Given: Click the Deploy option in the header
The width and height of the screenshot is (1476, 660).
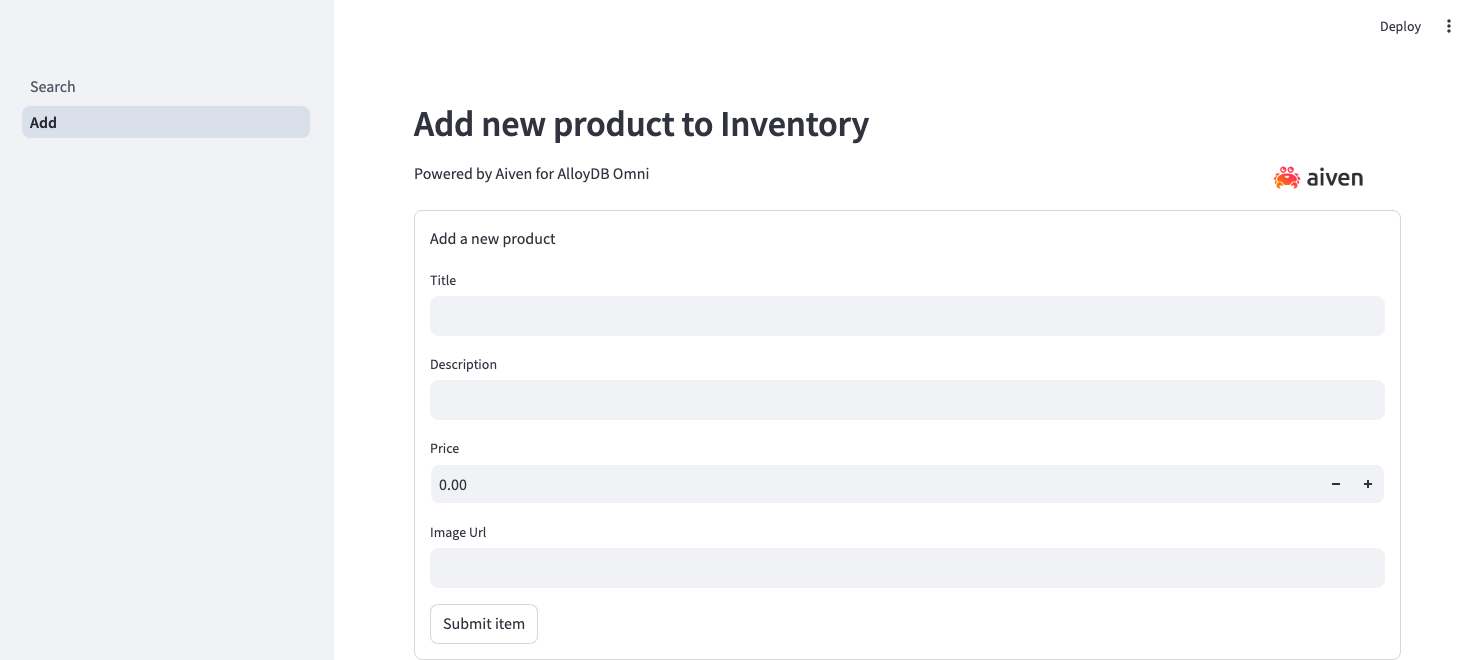Looking at the screenshot, I should click(x=1399, y=26).
